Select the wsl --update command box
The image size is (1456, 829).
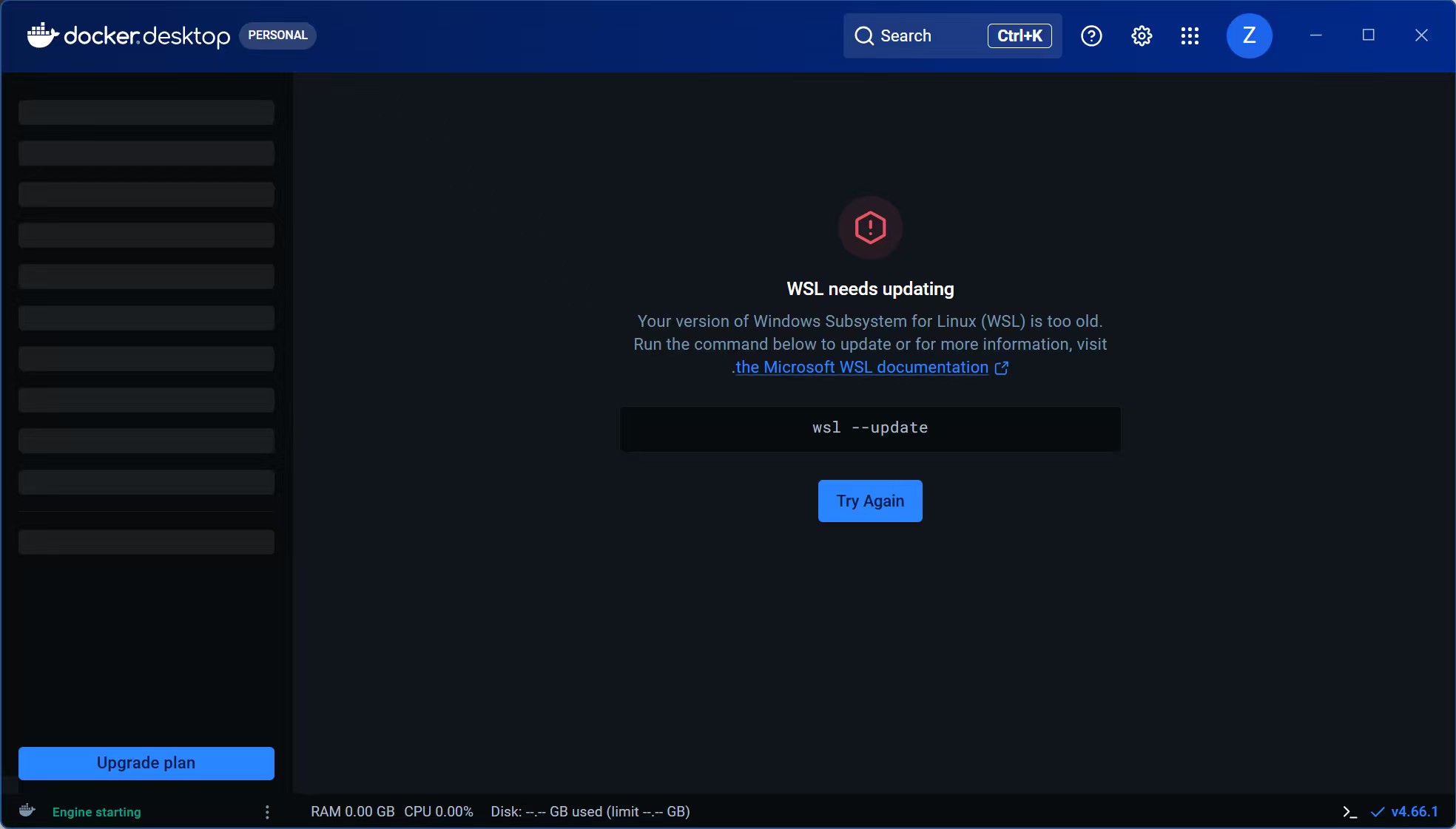click(x=870, y=428)
